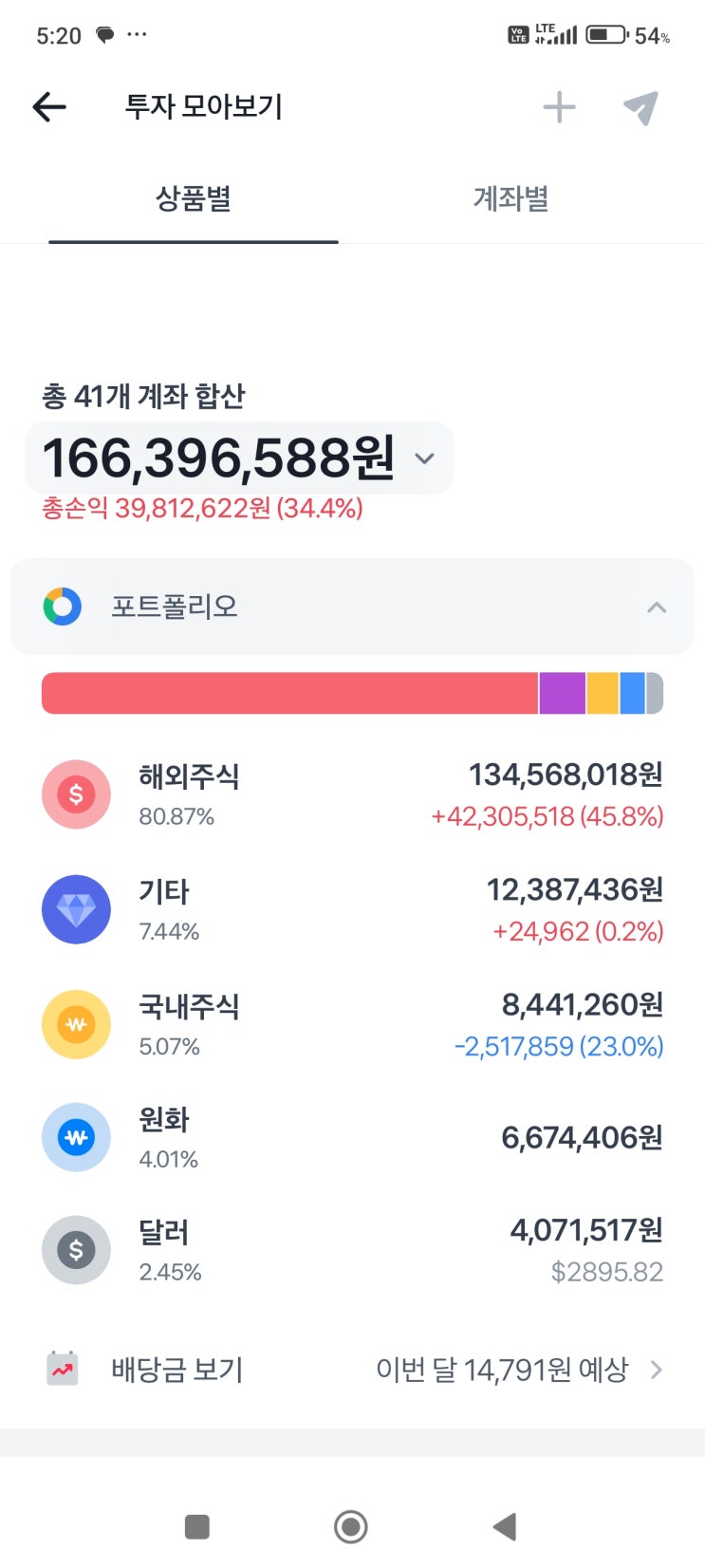Tap the paper plane share icon

click(x=640, y=108)
